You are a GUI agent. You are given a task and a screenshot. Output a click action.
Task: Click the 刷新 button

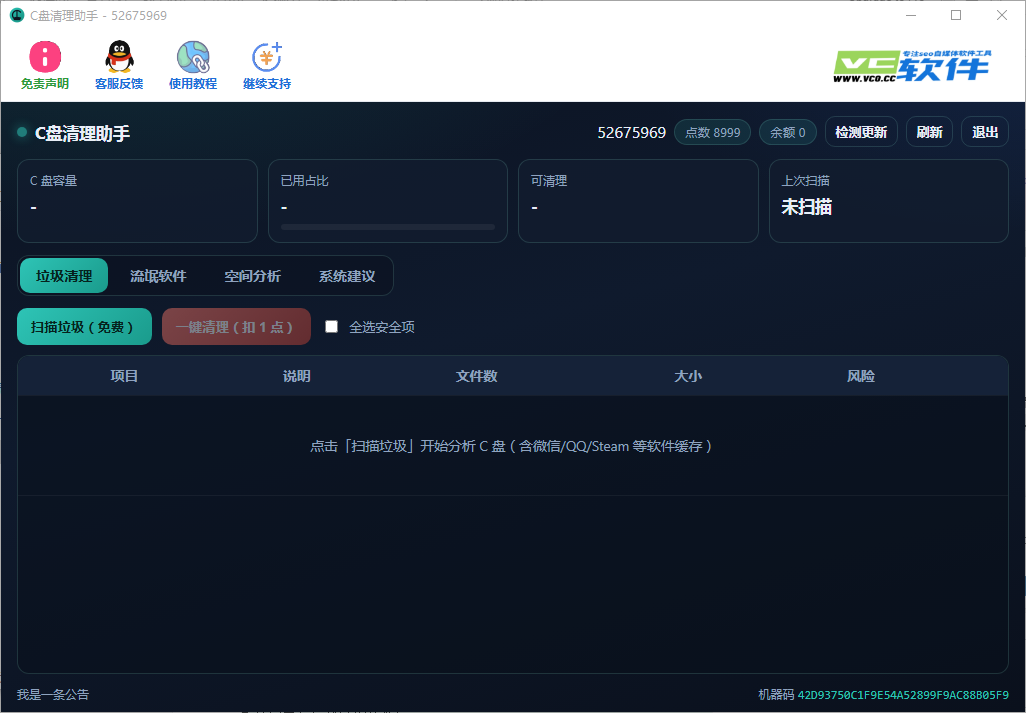[x=929, y=132]
